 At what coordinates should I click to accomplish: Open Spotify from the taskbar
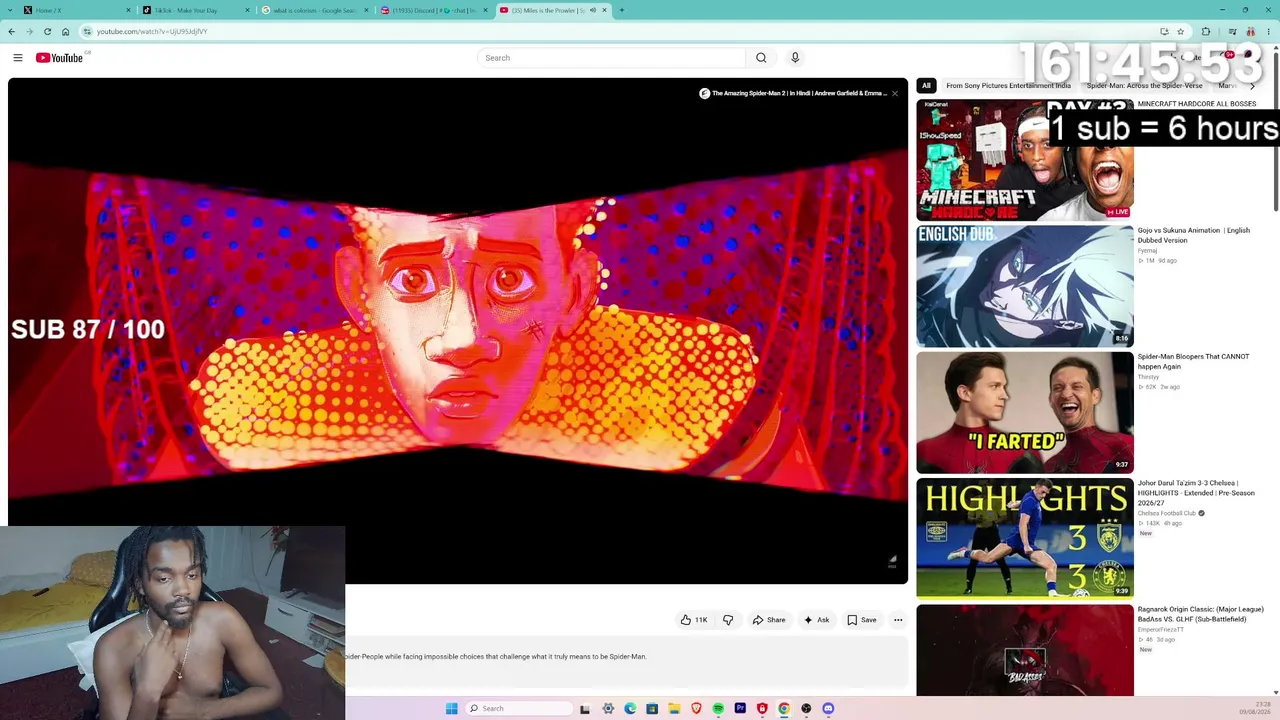718,708
